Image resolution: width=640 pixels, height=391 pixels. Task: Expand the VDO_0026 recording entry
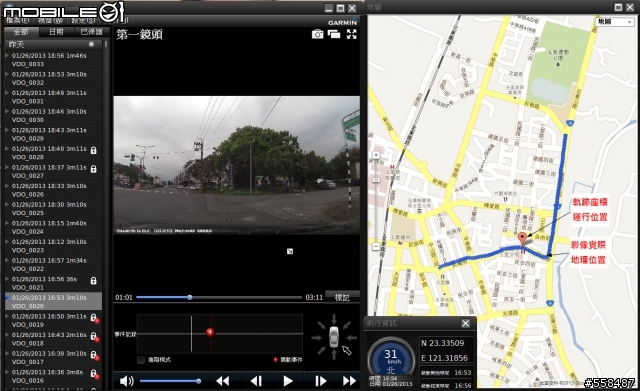7,186
